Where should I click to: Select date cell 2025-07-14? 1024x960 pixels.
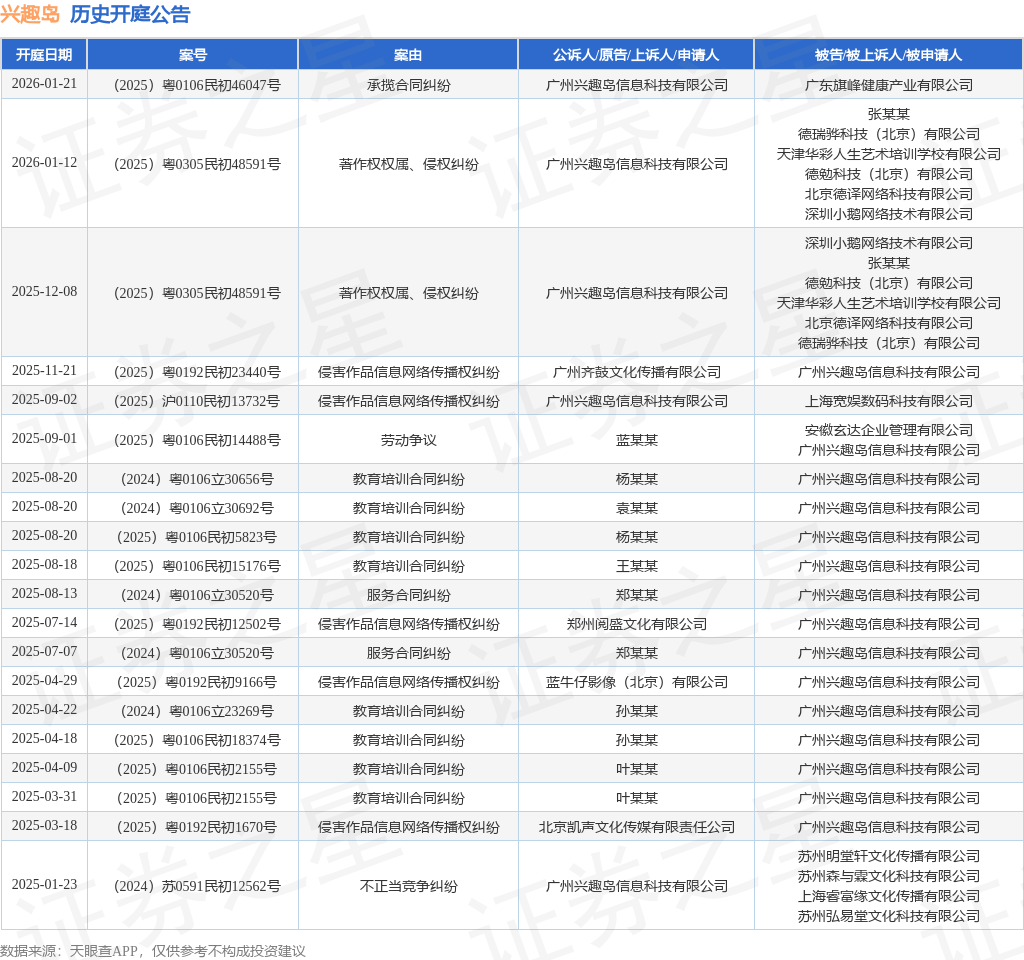[44, 623]
